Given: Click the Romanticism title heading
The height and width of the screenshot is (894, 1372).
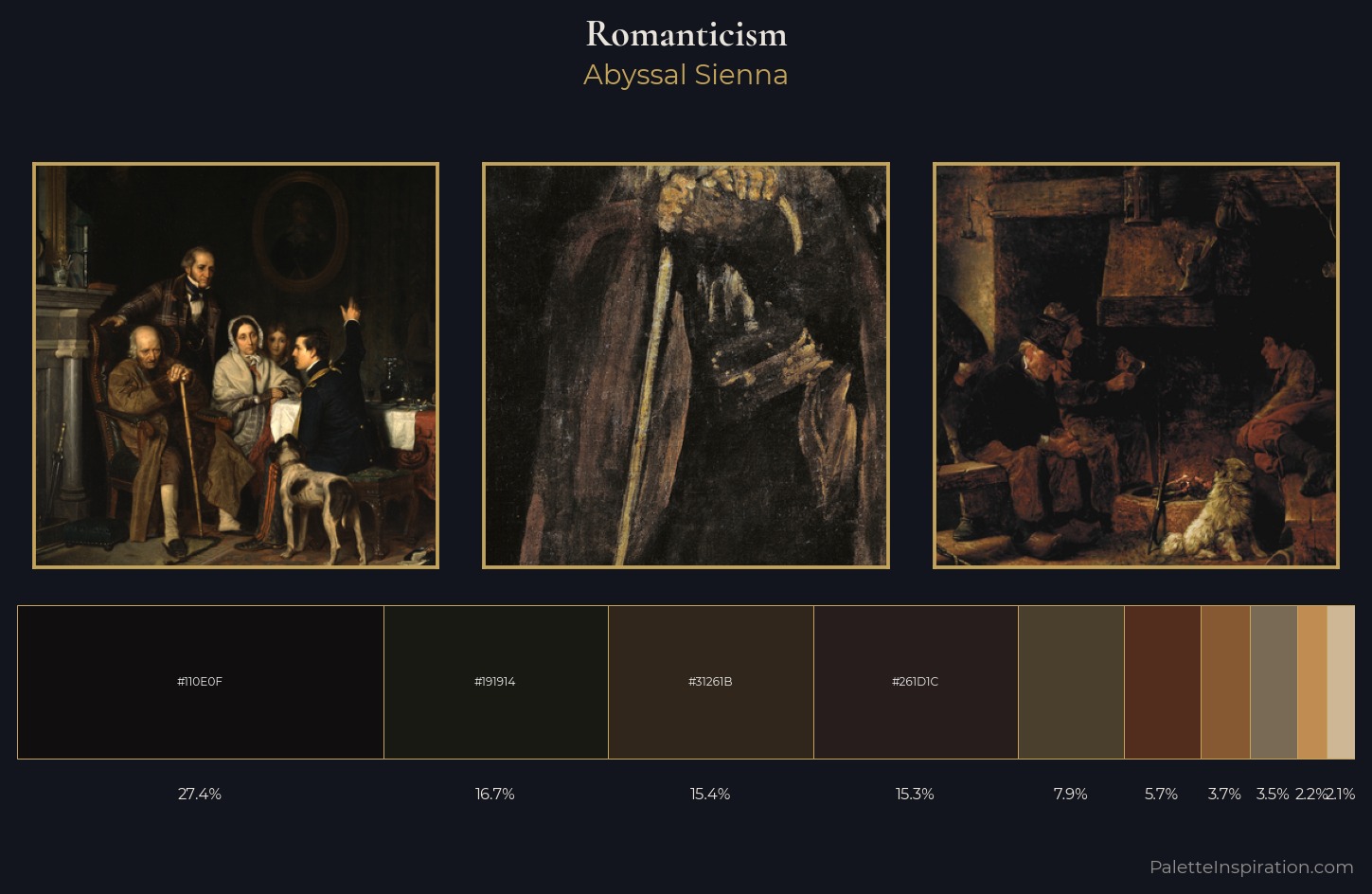Looking at the screenshot, I should (x=686, y=35).
